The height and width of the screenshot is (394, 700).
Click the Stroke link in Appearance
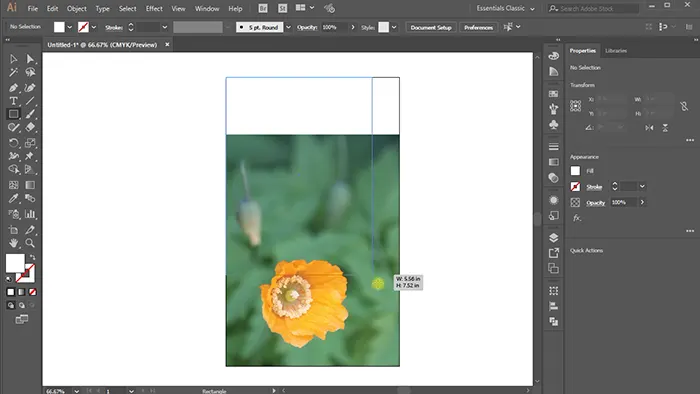pos(594,187)
